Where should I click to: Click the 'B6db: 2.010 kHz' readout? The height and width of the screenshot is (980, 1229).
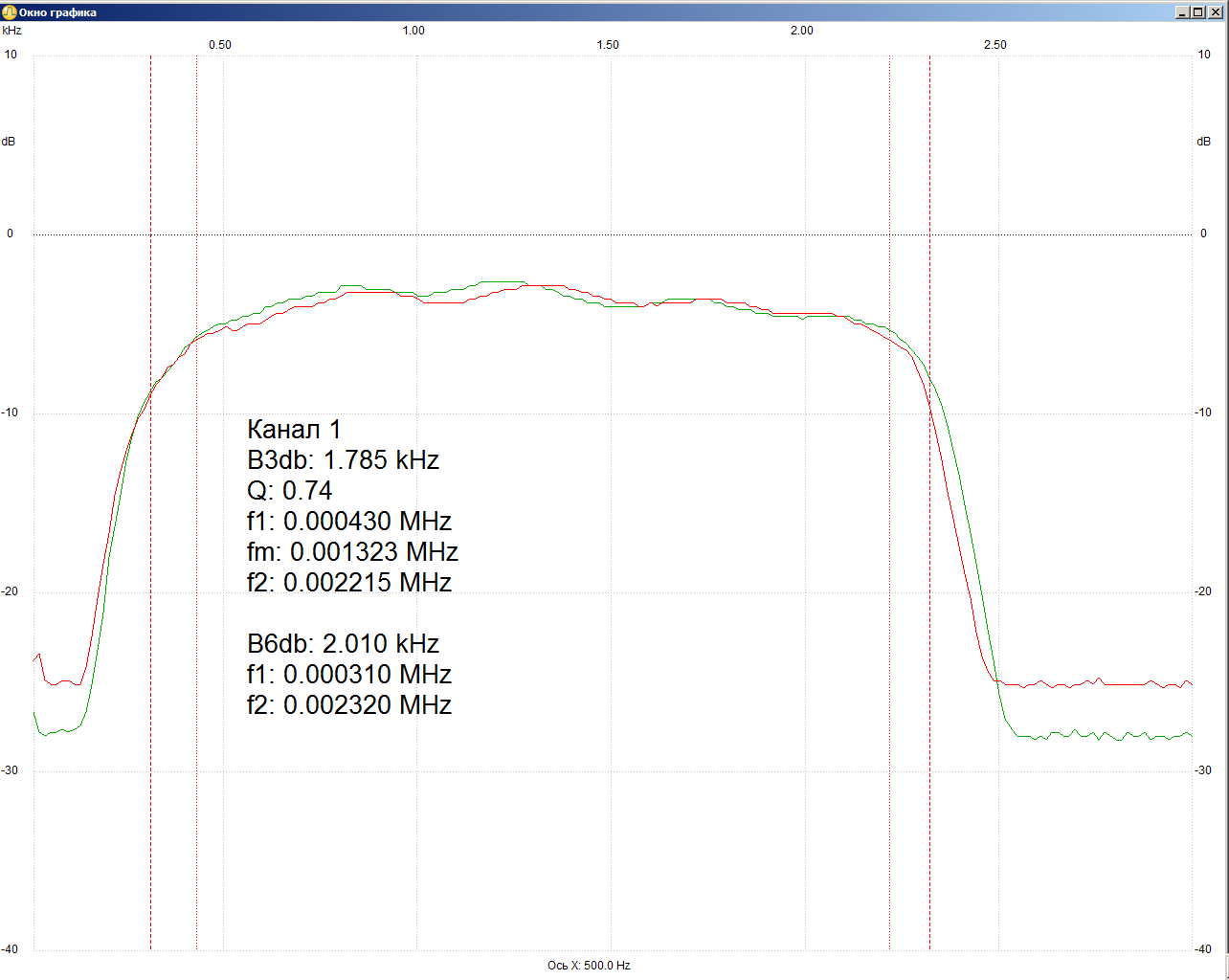pyautogui.click(x=343, y=644)
